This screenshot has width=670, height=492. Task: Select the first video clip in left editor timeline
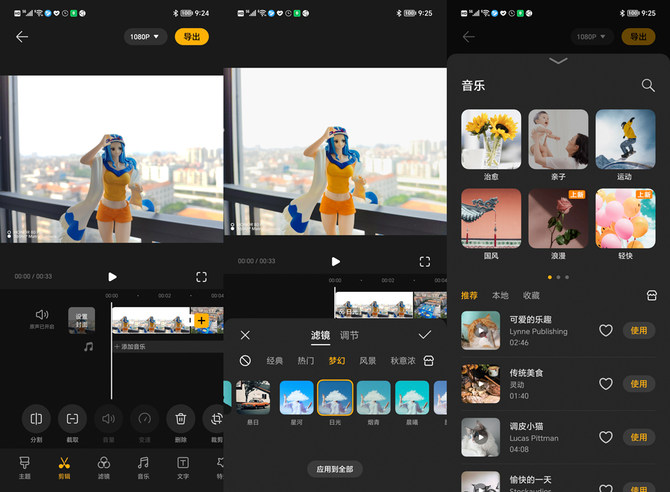click(x=150, y=320)
